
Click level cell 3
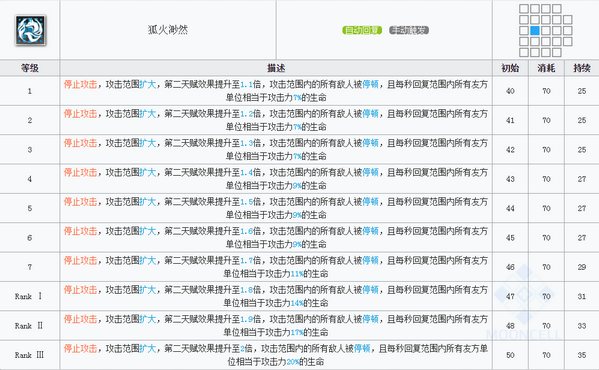tap(30, 150)
